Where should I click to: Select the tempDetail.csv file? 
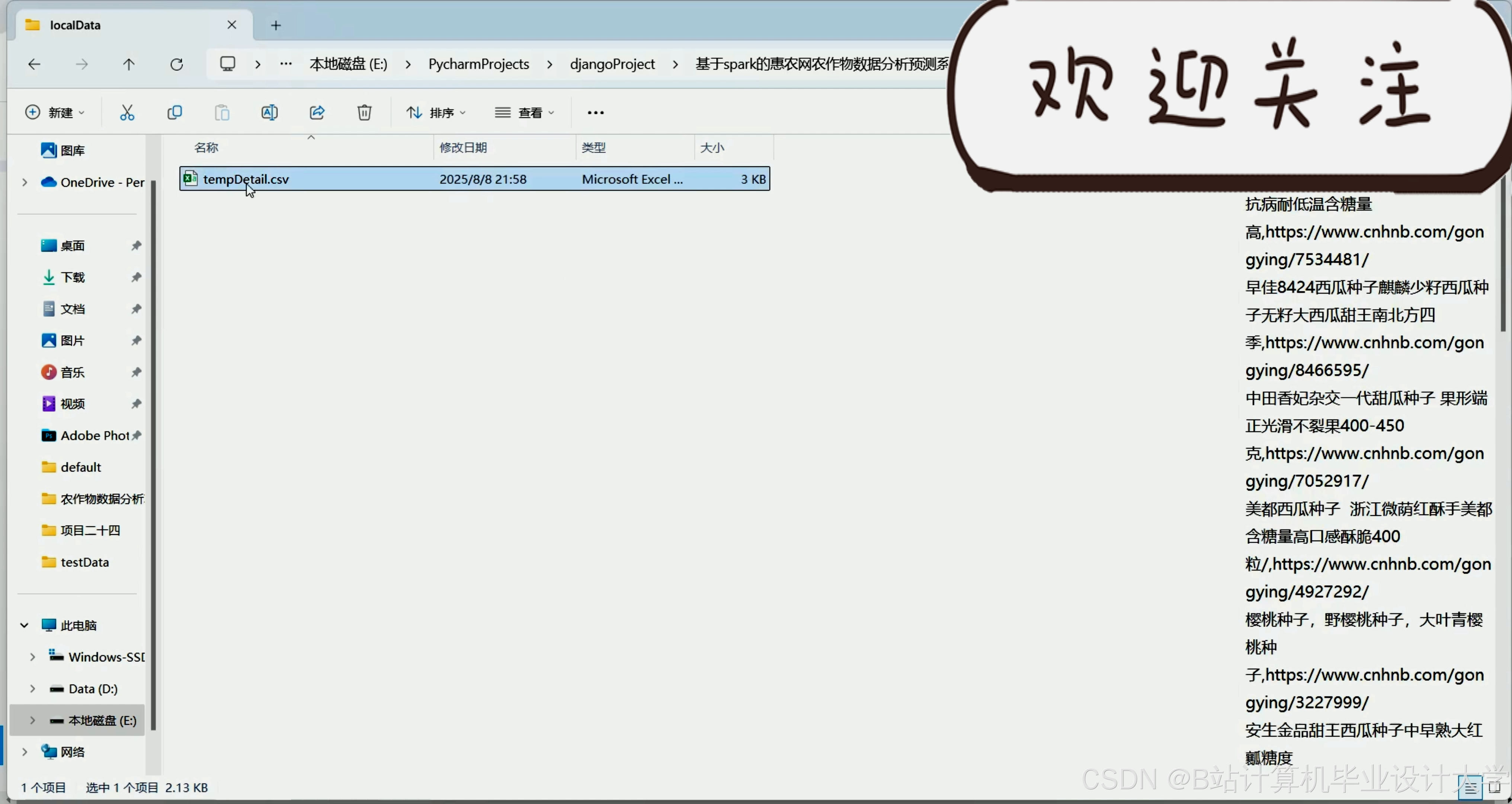tap(246, 179)
